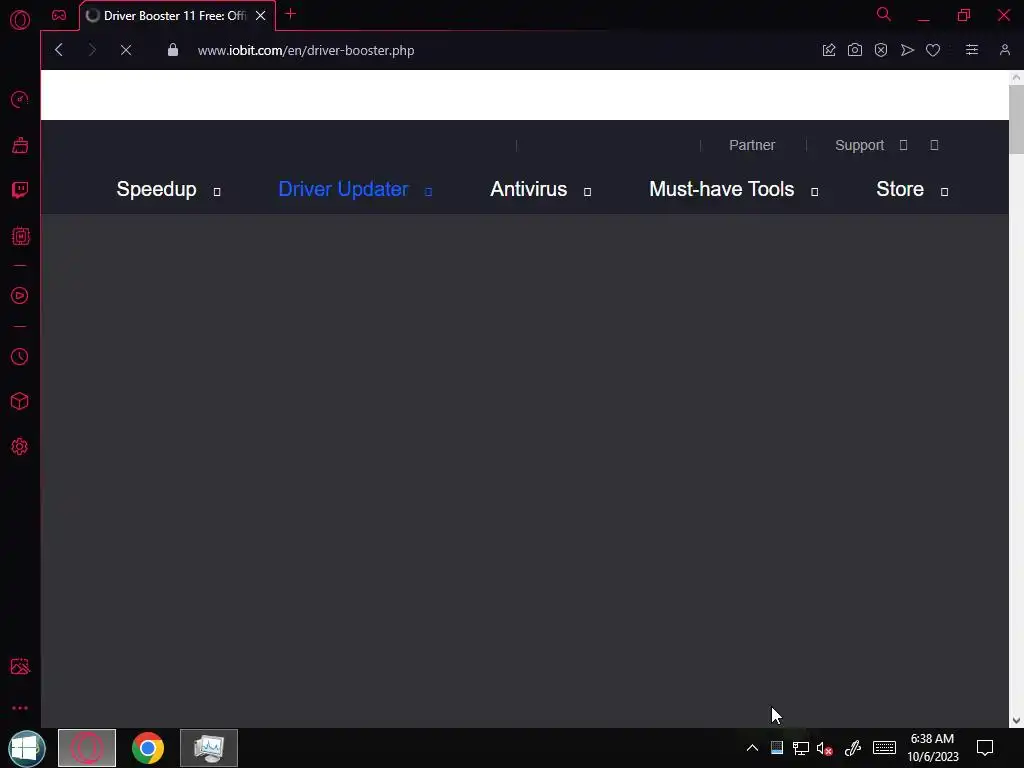Expand the Speedup dropdown arrow
This screenshot has width=1024, height=768.
click(x=217, y=191)
